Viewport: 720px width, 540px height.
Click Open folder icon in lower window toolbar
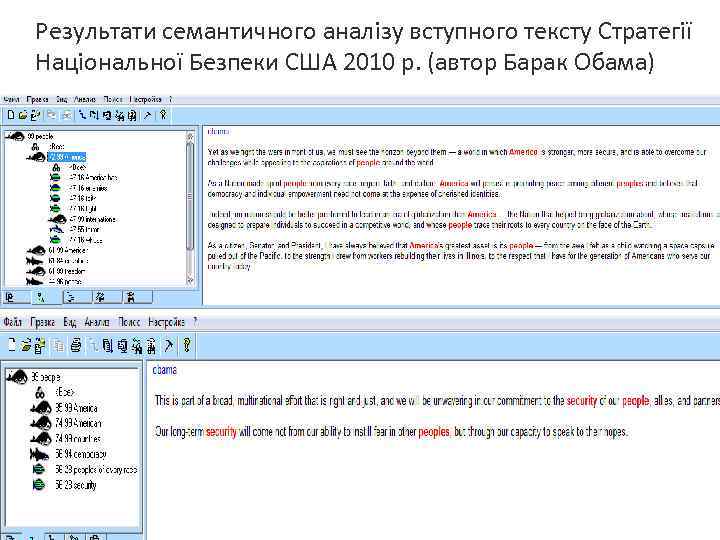click(26, 345)
